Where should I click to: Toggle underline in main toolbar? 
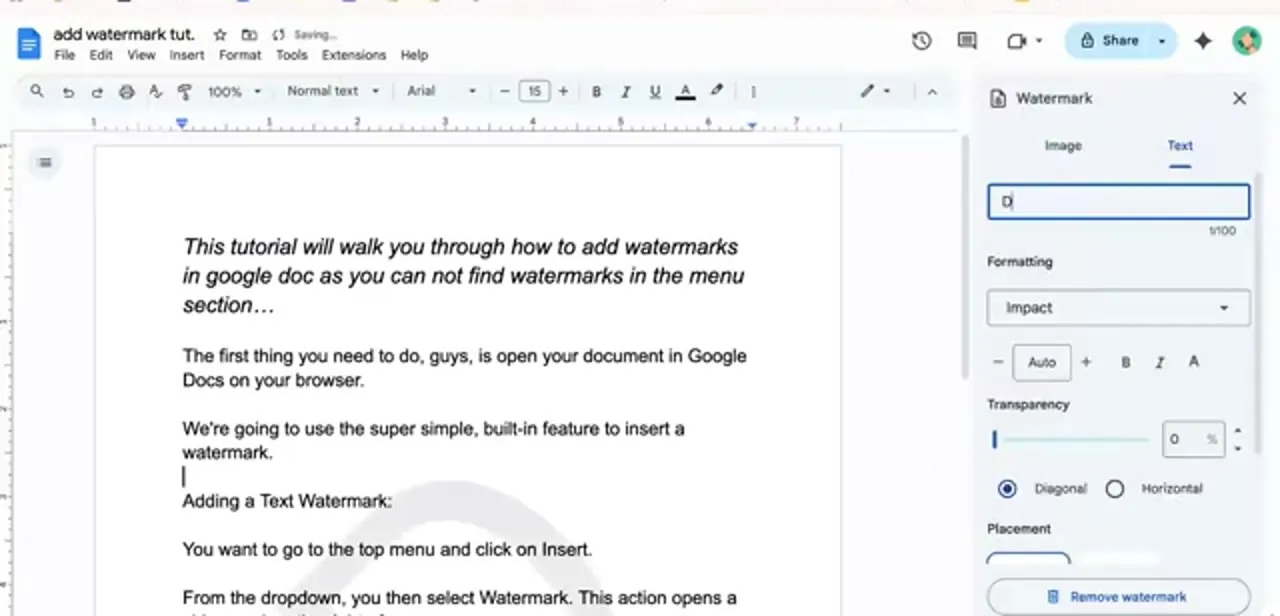click(655, 92)
